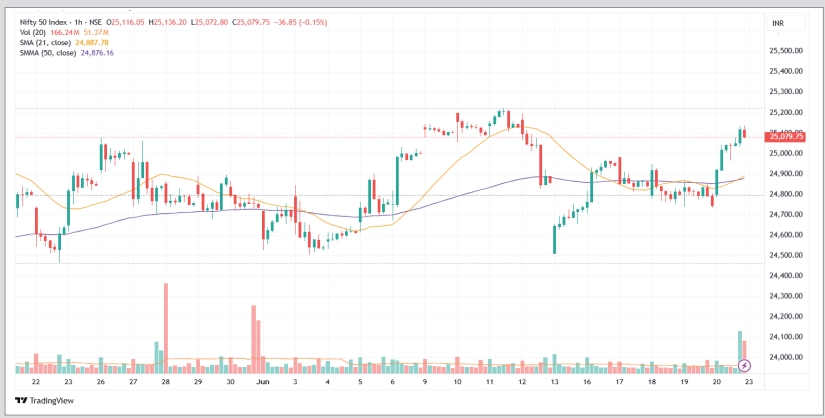Click date 26 on the time axis
Image resolution: width=825 pixels, height=418 pixels.
[x=100, y=383]
